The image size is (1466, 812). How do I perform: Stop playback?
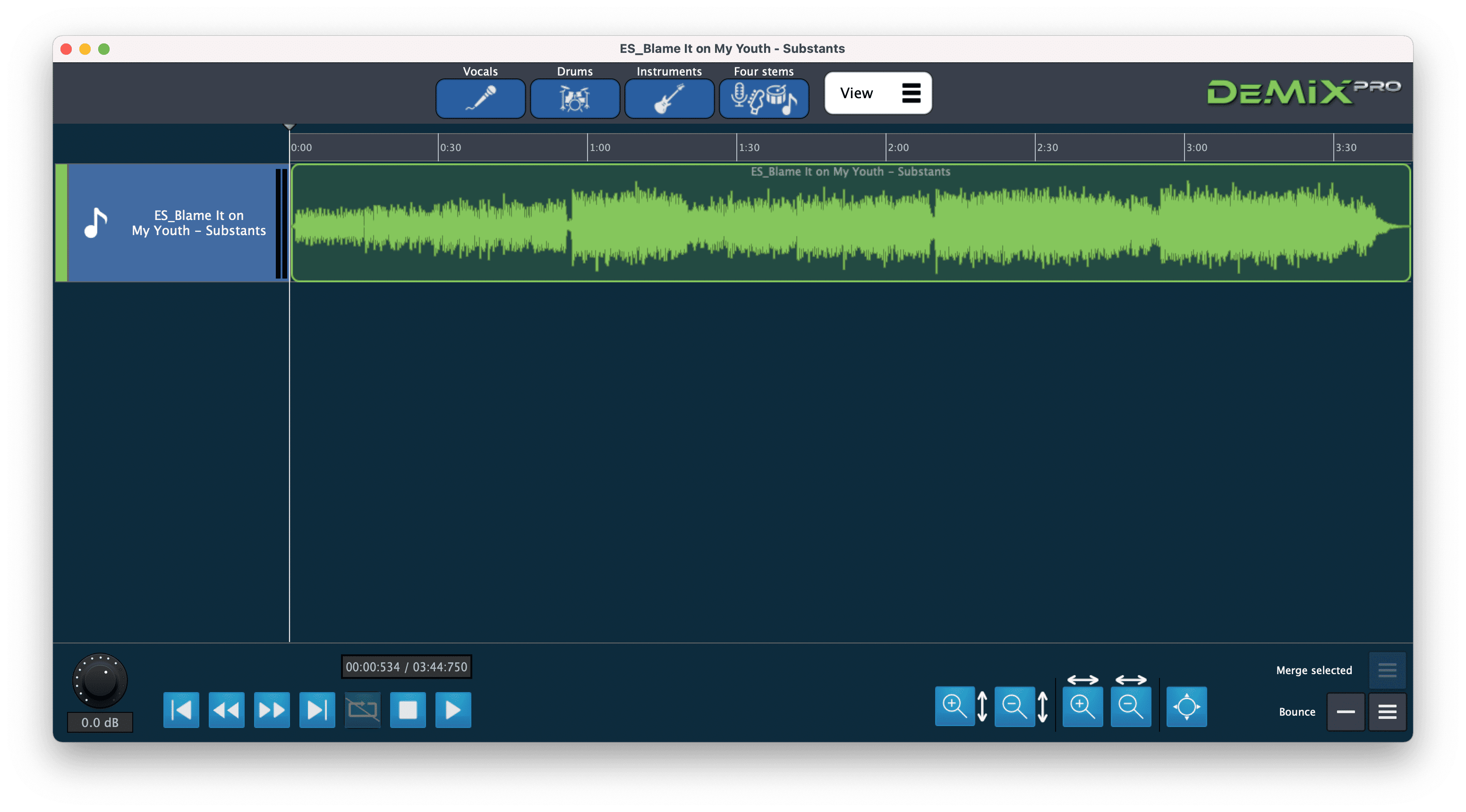pyautogui.click(x=408, y=710)
